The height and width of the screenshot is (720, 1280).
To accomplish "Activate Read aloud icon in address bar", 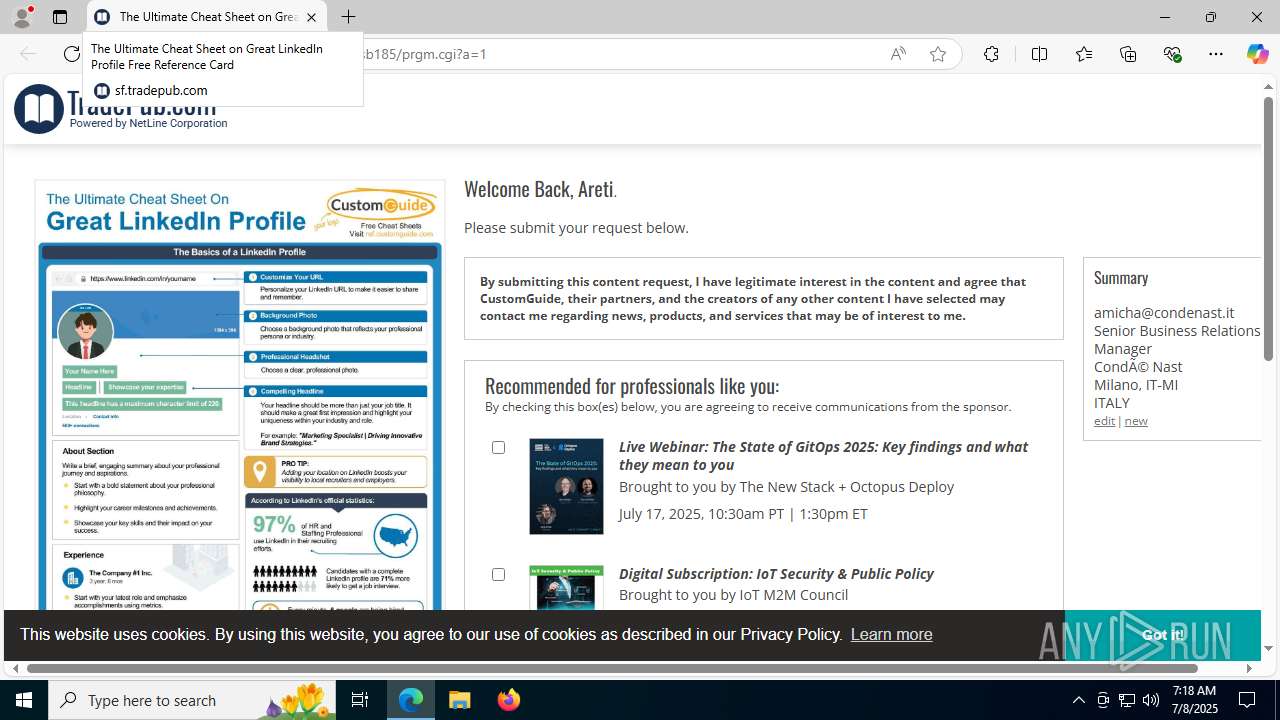I will 898,54.
